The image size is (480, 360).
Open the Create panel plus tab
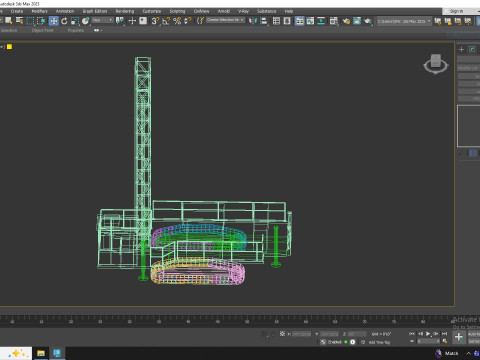click(461, 49)
